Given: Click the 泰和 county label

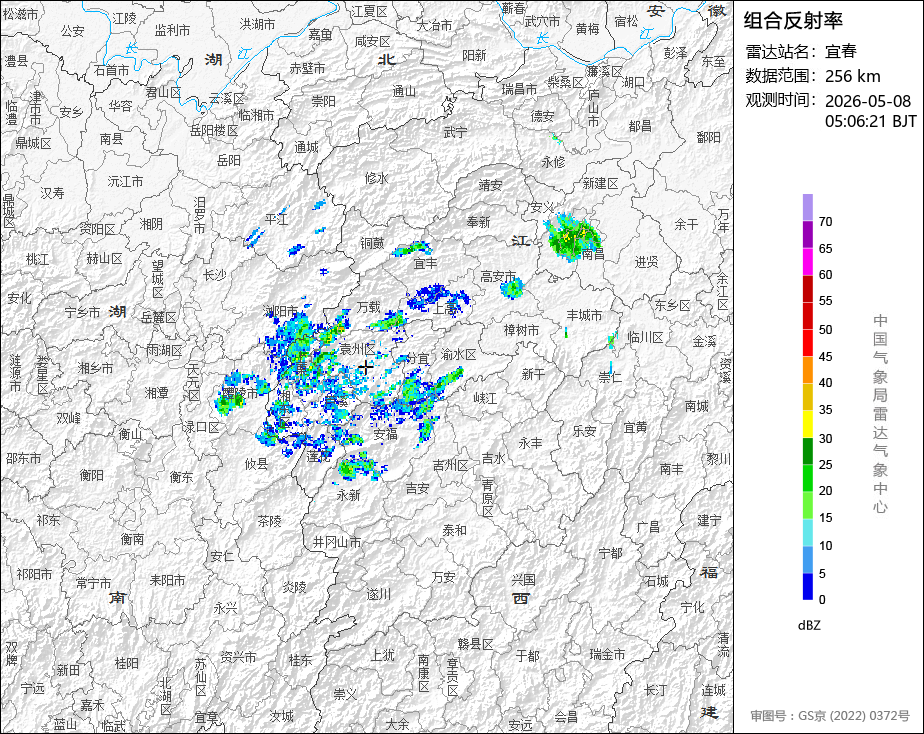Looking at the screenshot, I should pyautogui.click(x=454, y=530).
